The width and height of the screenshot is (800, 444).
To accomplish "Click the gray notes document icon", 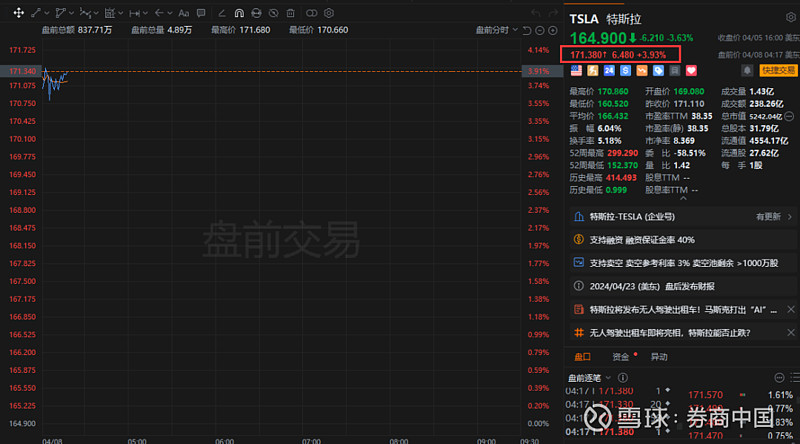I will 674,70.
